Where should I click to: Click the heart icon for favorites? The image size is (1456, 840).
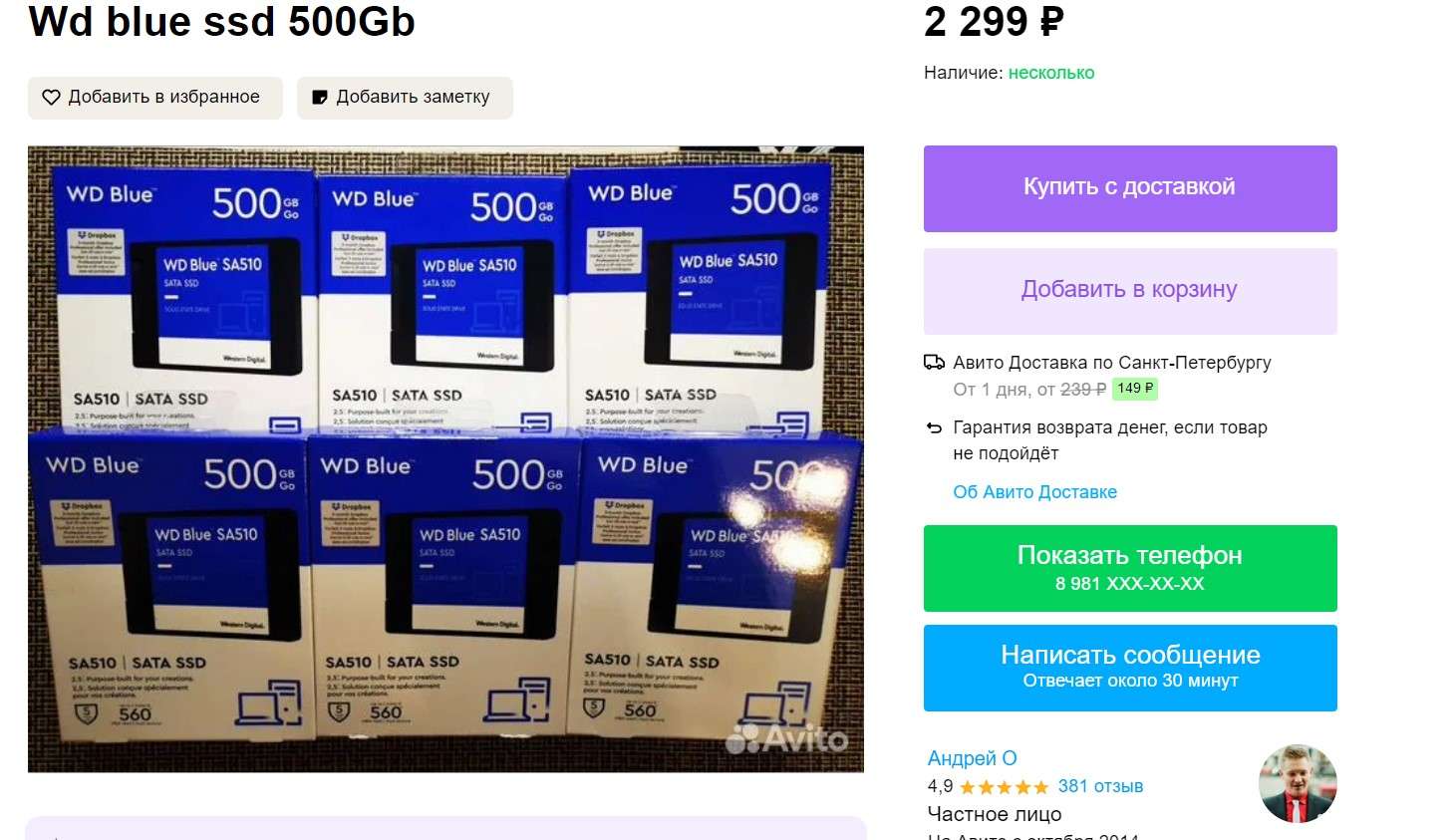pos(51,98)
